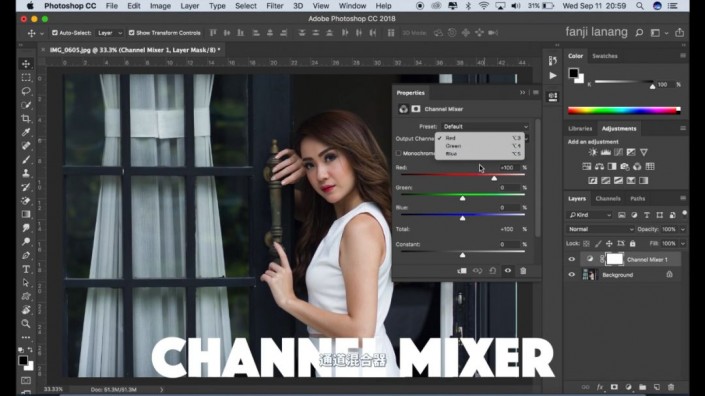
Task: Select the Spot Healing Brush tool
Action: (26, 146)
